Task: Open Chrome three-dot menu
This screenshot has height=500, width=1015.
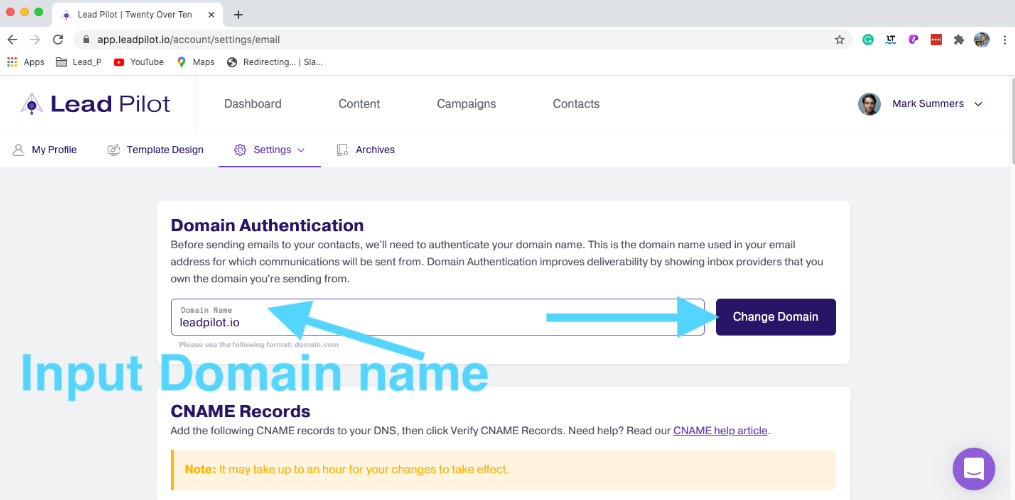Action: click(1003, 40)
